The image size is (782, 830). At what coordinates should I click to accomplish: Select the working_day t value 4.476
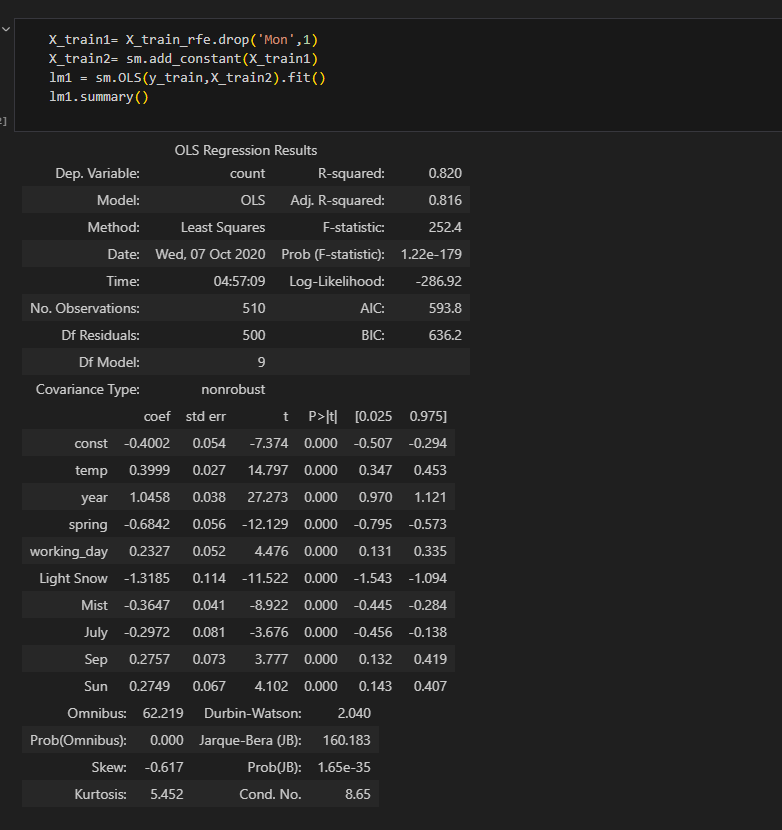271,551
